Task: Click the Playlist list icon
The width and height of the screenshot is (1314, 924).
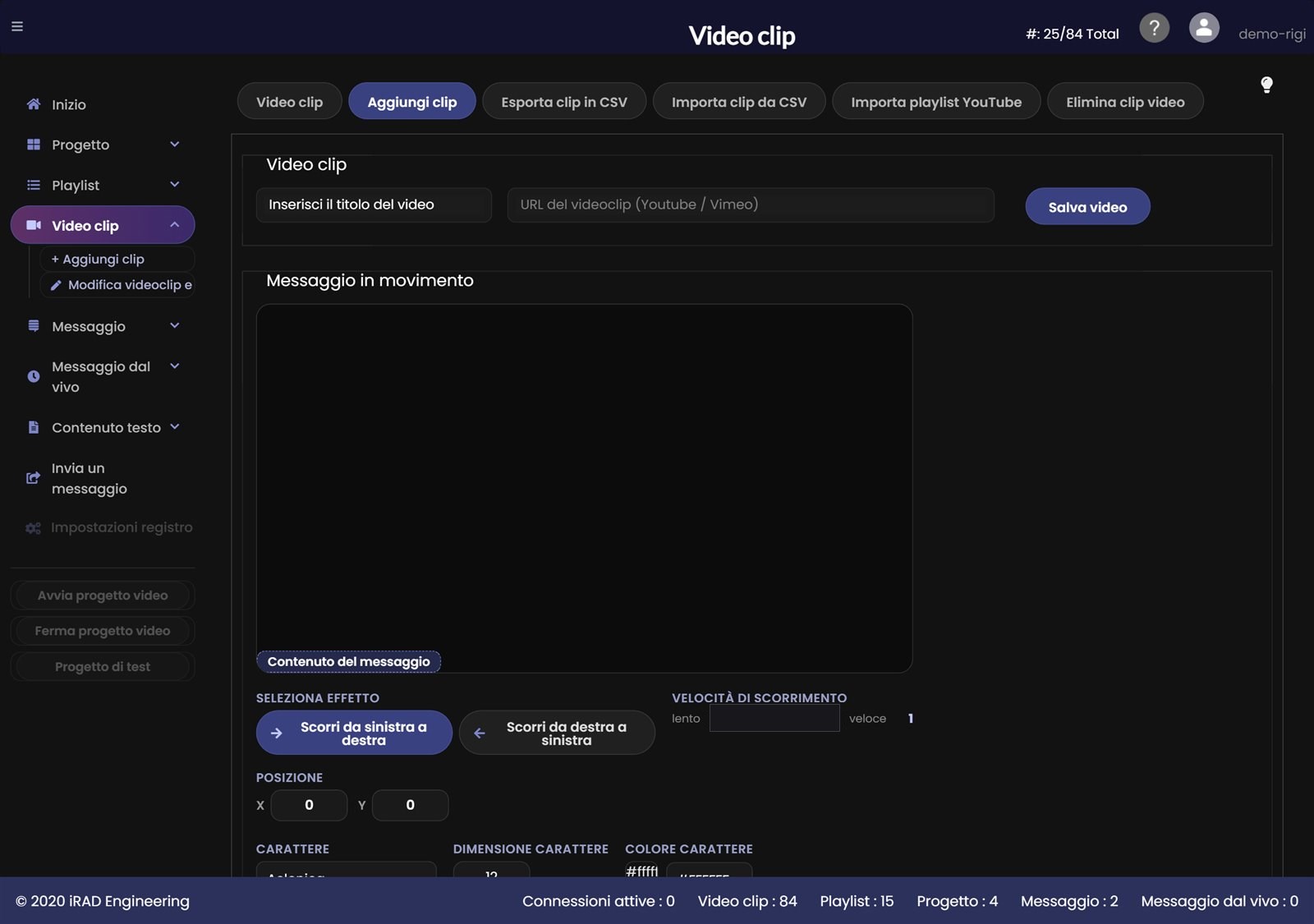Action: (x=34, y=186)
